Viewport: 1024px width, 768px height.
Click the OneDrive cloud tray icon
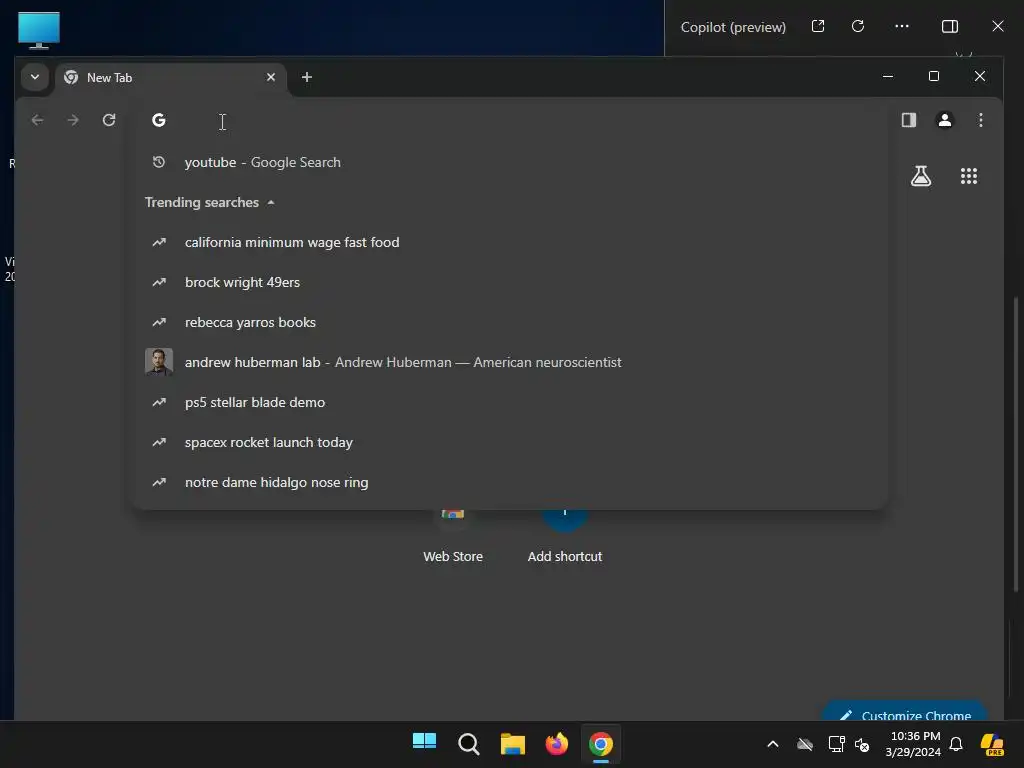(x=805, y=744)
